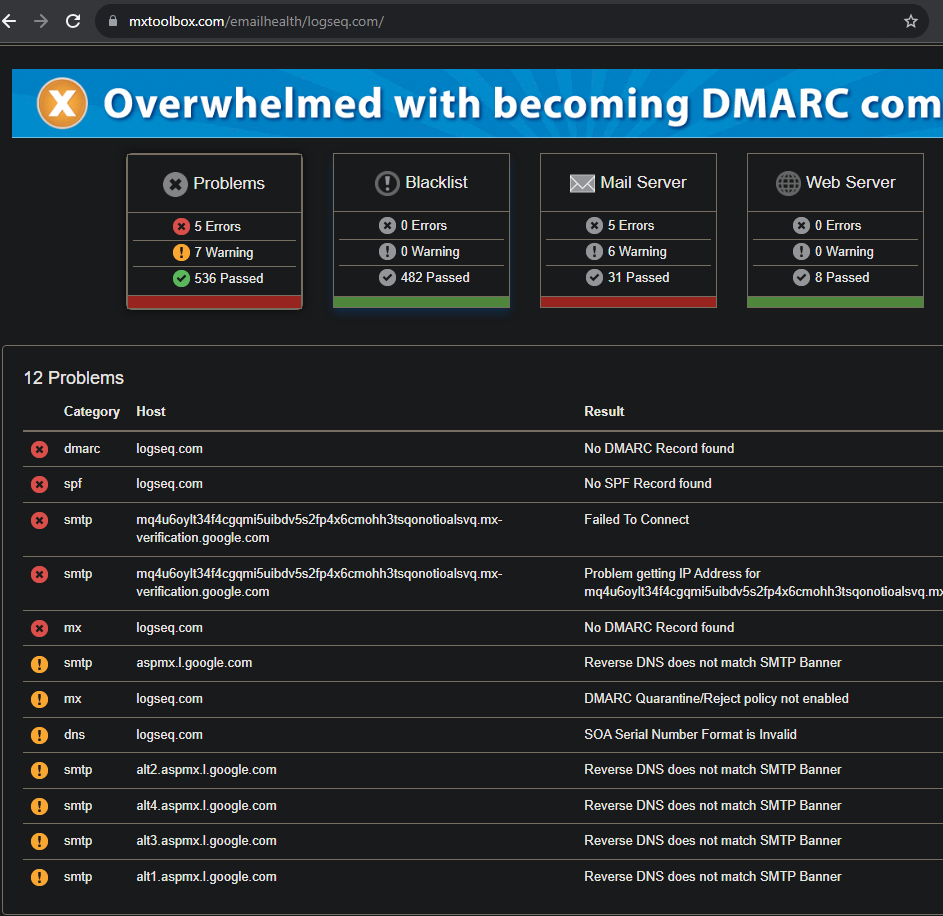Click the green check icon beside 536 Passed
The height and width of the screenshot is (916, 943).
coord(181,278)
